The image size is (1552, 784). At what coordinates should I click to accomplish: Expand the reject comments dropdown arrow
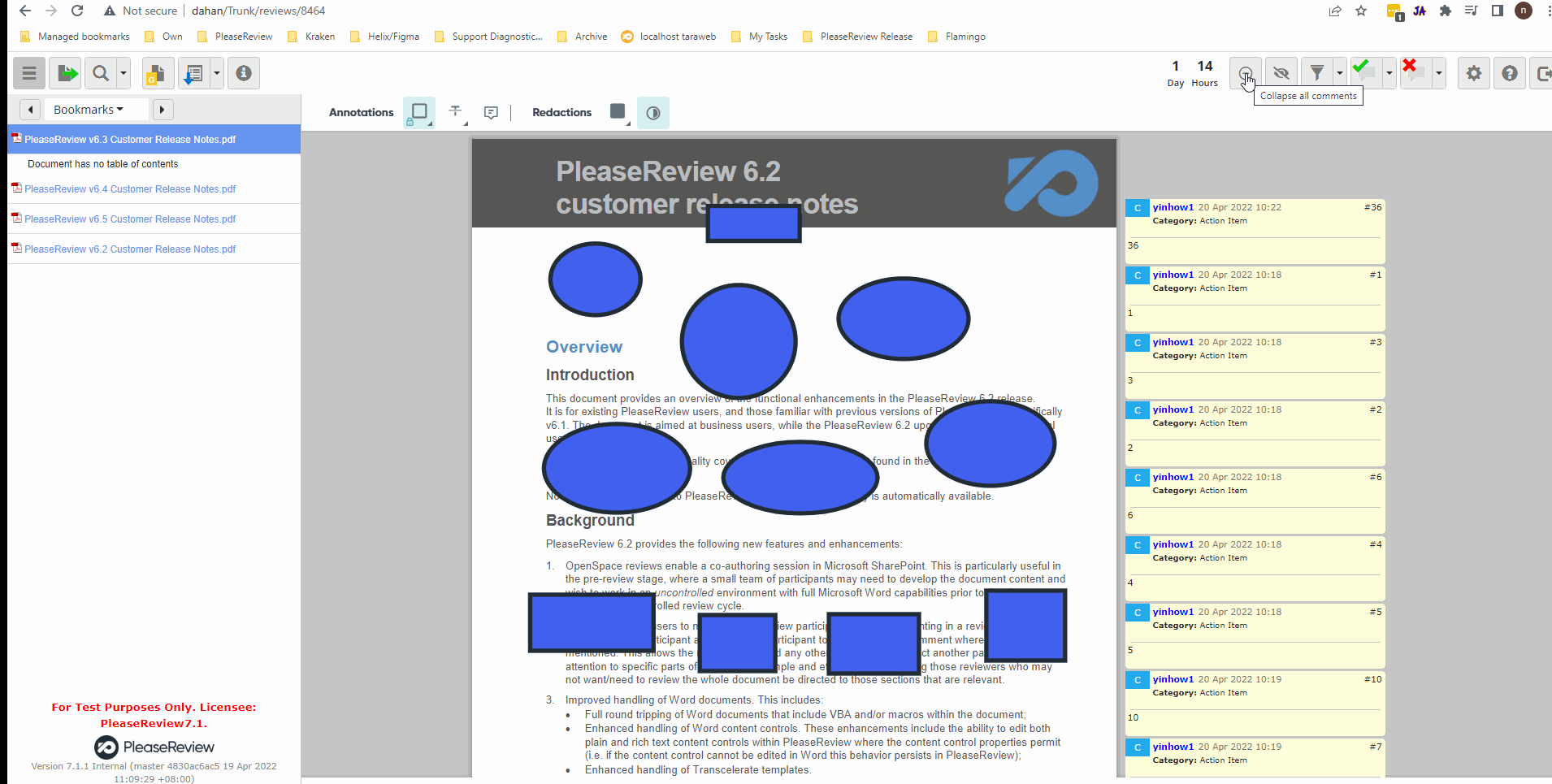click(x=1438, y=73)
